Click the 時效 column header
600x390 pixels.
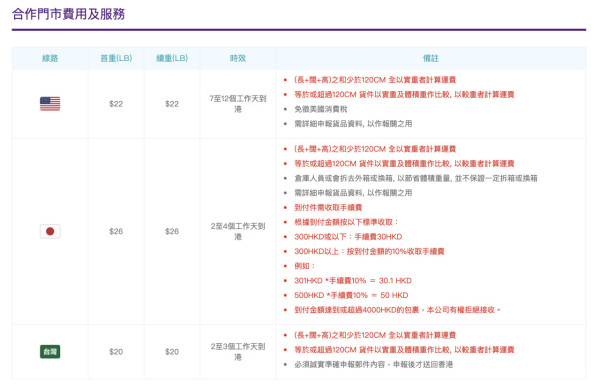pos(238,58)
